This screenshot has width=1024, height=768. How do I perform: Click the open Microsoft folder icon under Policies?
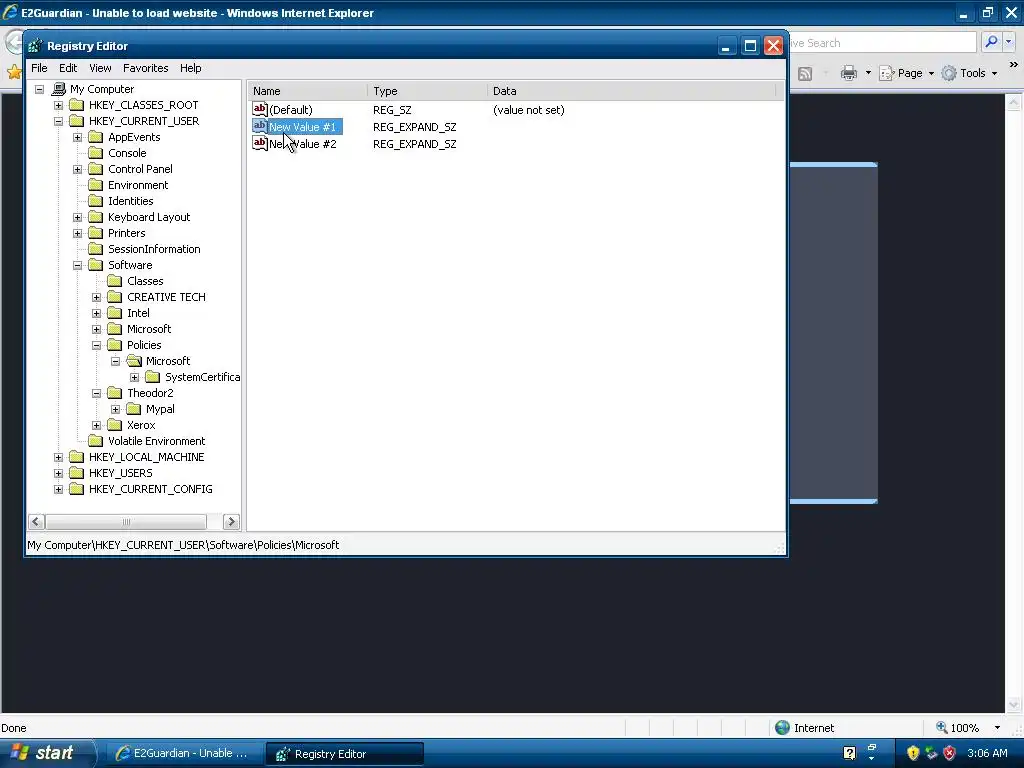[x=134, y=360]
